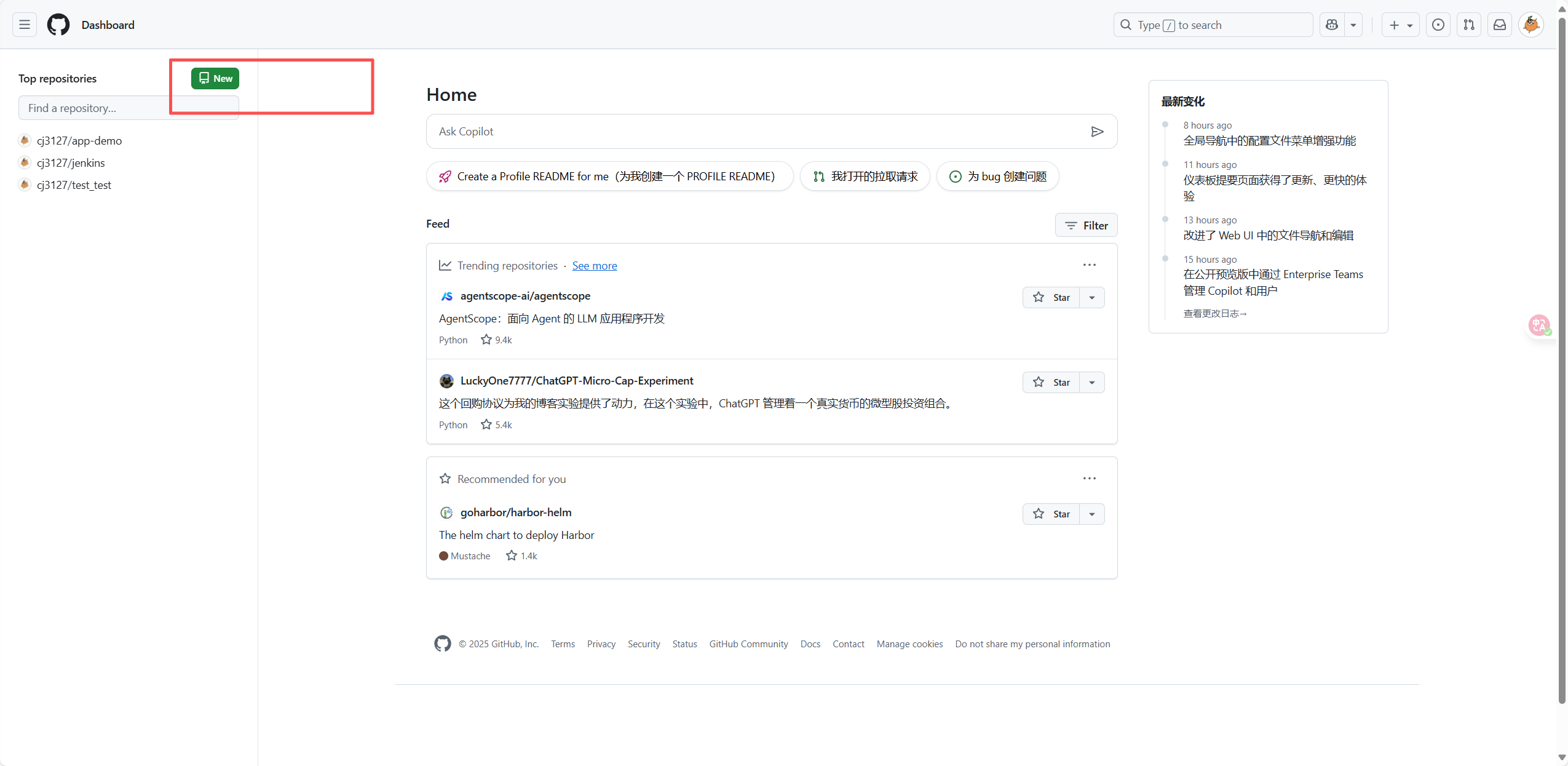Image resolution: width=1568 pixels, height=766 pixels.
Task: Open the Terms footer link
Action: pos(563,644)
